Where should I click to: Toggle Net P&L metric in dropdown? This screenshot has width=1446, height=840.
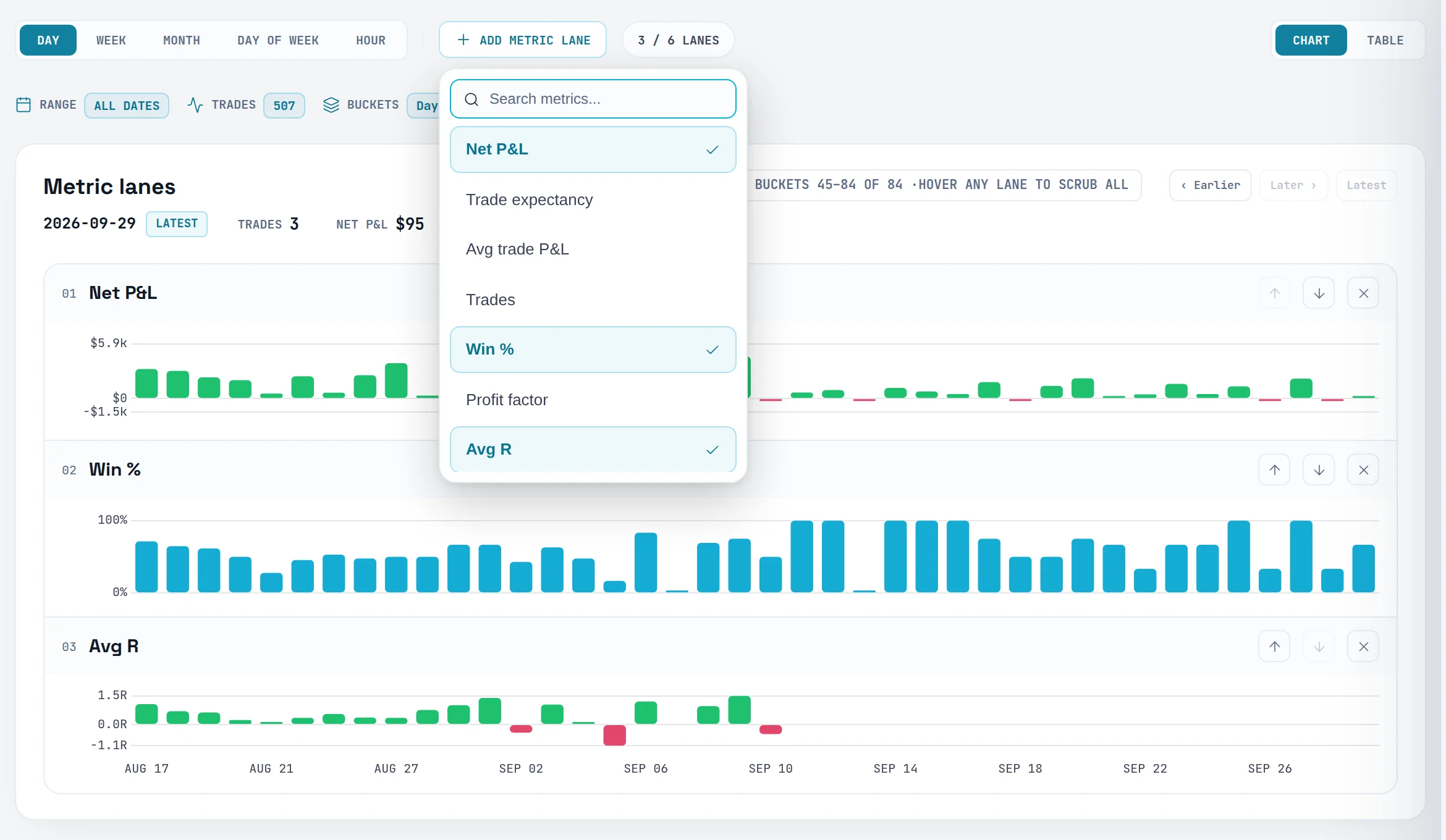[593, 149]
